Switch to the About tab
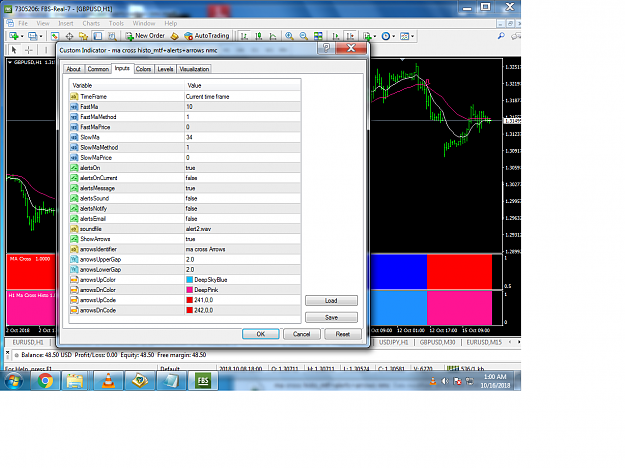This screenshot has width=625, height=468. [x=73, y=69]
